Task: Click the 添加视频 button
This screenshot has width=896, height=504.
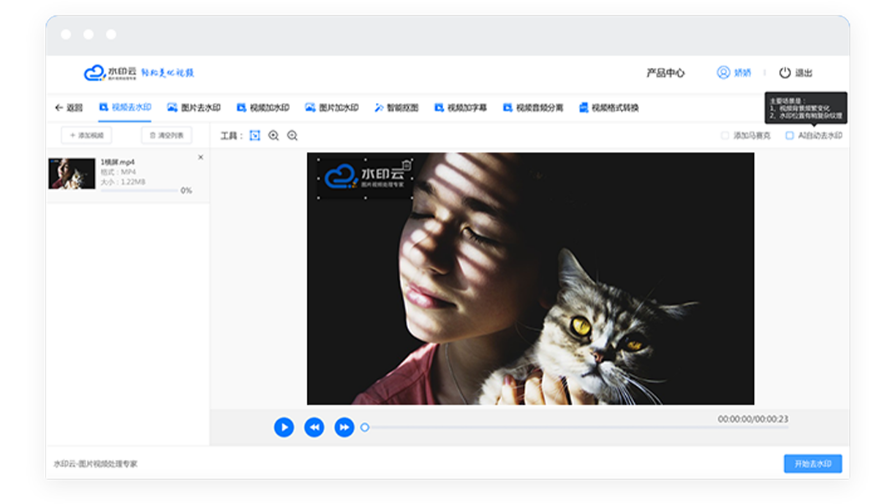Action: click(x=87, y=135)
